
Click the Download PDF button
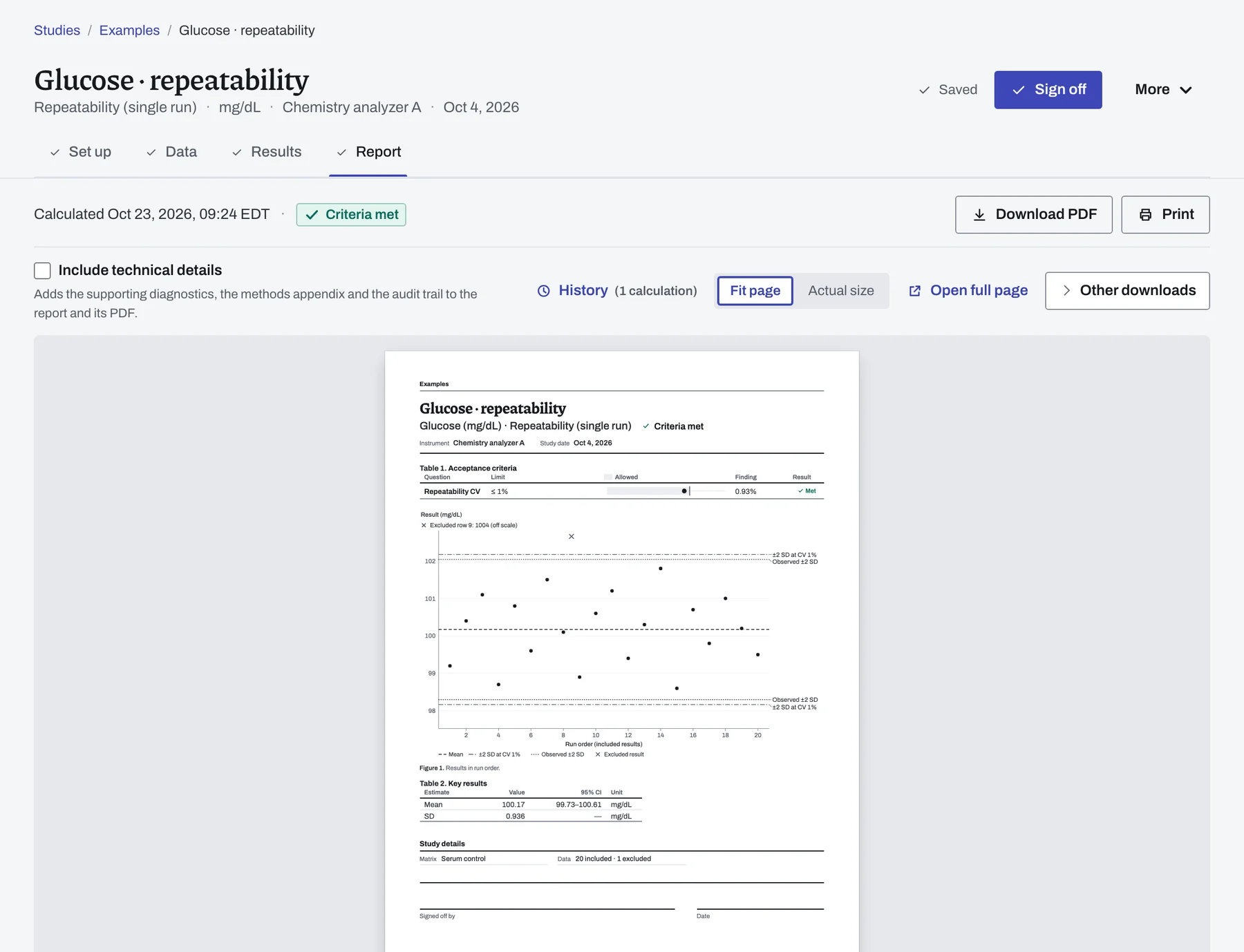pyautogui.click(x=1034, y=215)
